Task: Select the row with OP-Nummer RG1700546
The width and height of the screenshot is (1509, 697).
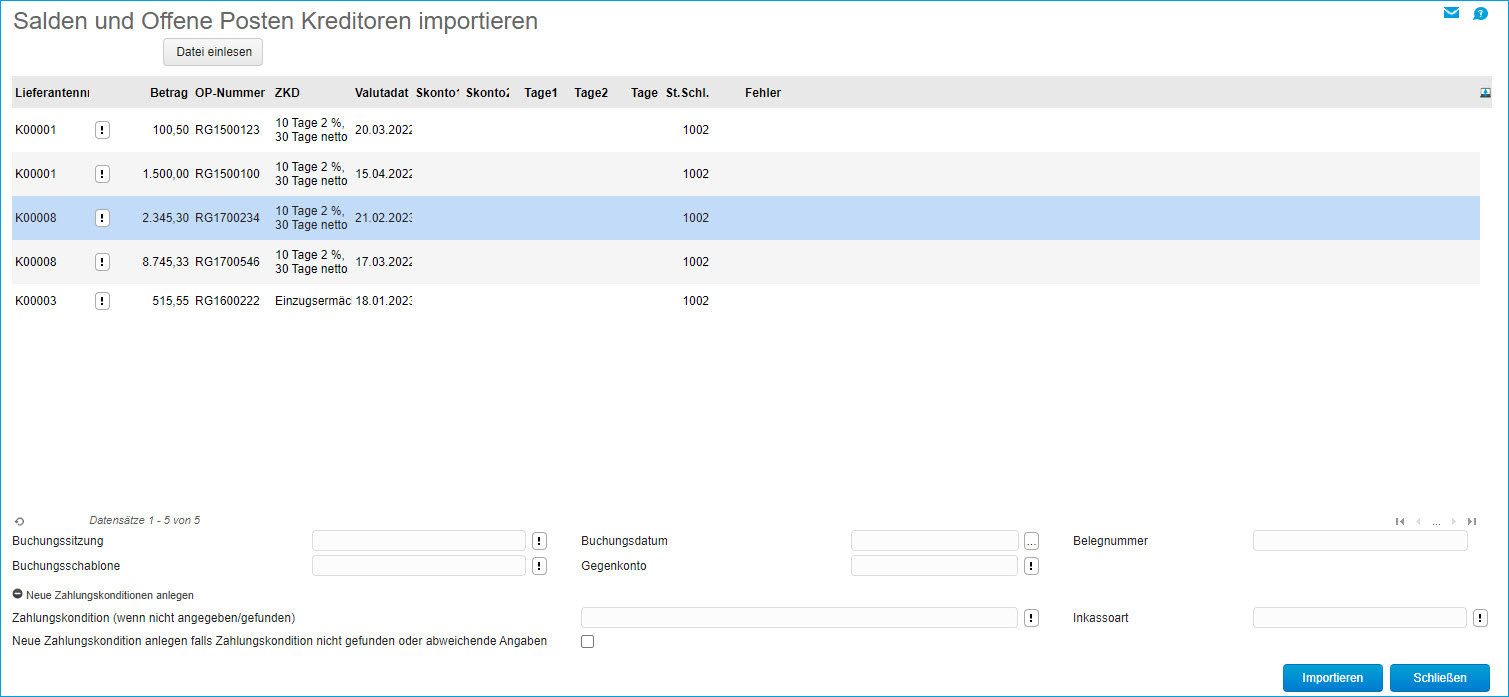Action: 227,262
